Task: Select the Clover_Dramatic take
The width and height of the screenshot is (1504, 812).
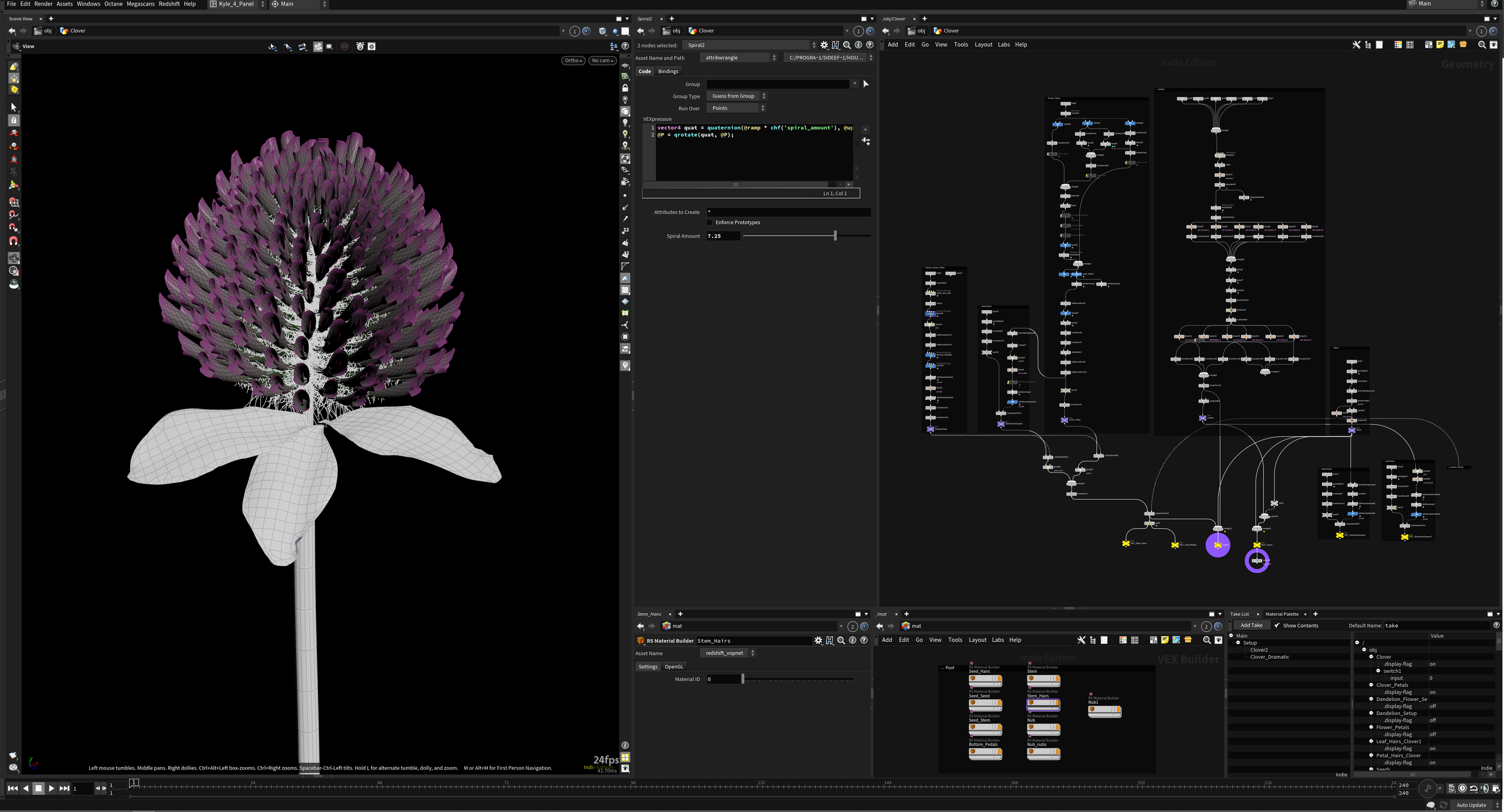Action: (x=1269, y=657)
